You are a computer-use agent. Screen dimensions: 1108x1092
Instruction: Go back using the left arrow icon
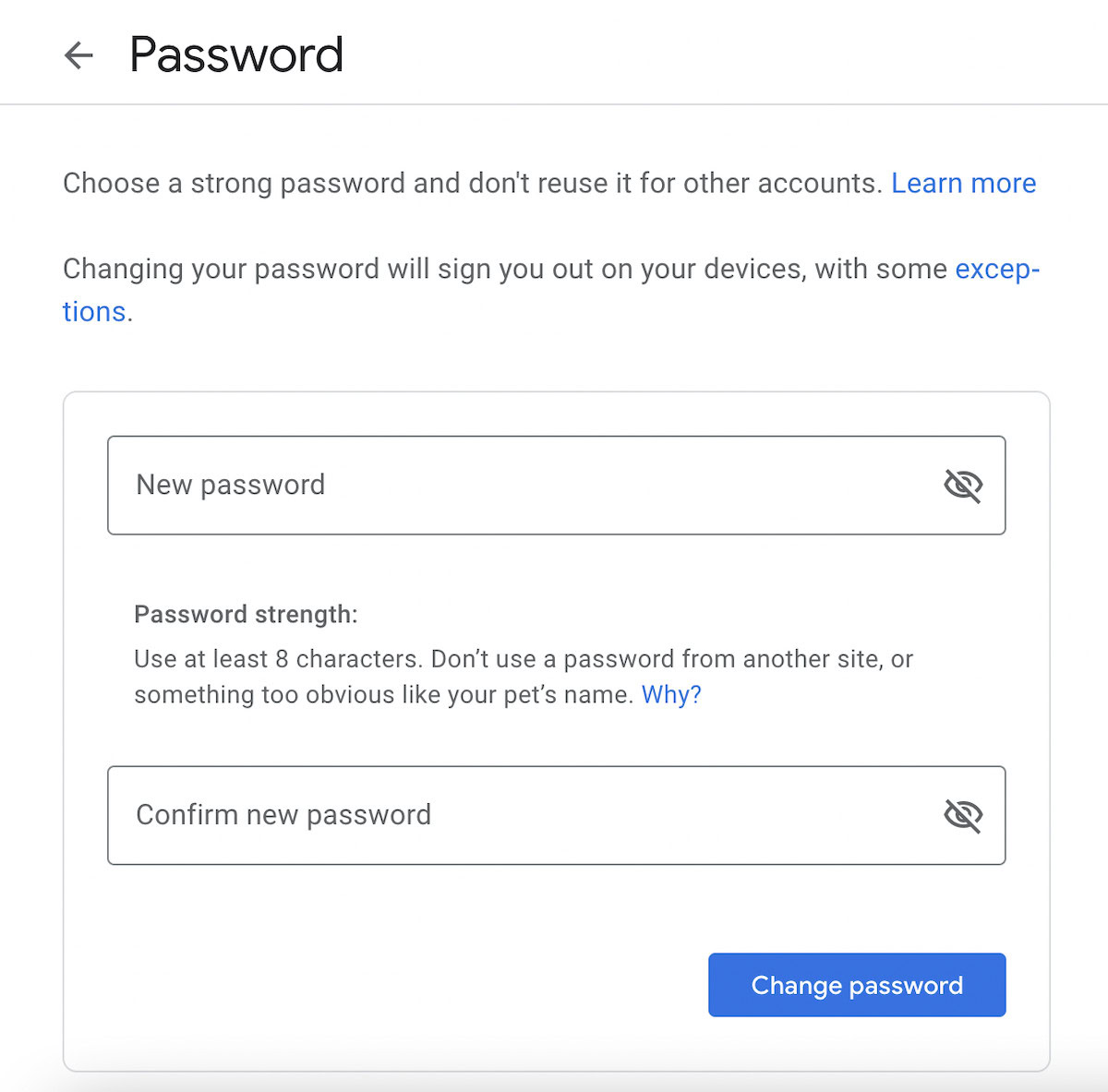(x=78, y=55)
